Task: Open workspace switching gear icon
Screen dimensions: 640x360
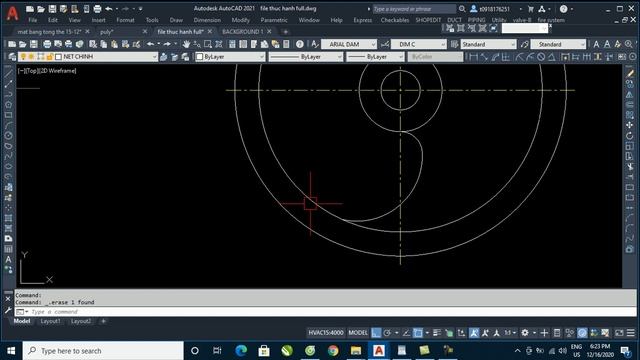Action: (525, 333)
